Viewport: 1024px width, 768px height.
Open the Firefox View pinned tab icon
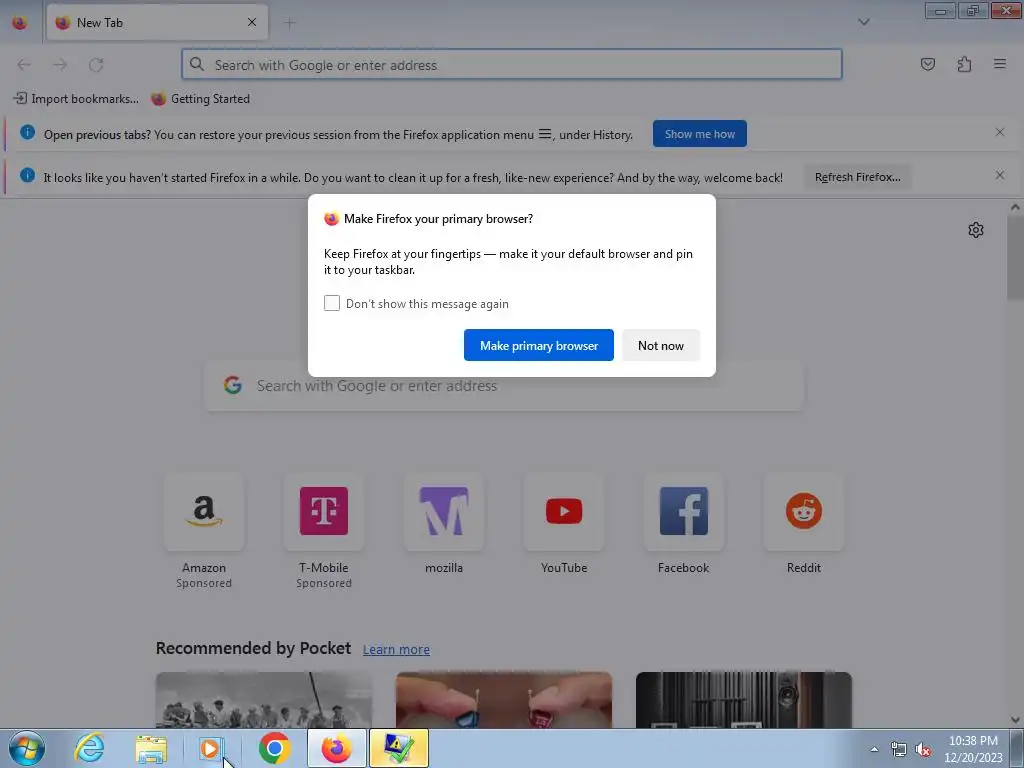coord(20,23)
